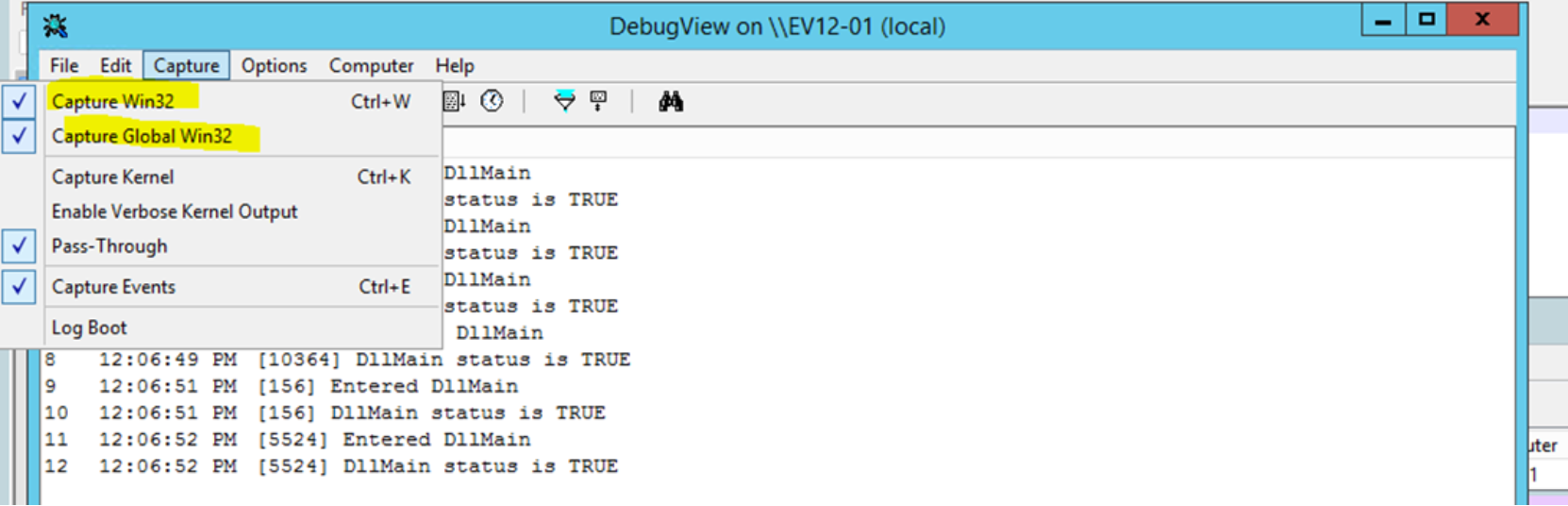Select log line 11 [5524] Entered DllMain

point(287,439)
